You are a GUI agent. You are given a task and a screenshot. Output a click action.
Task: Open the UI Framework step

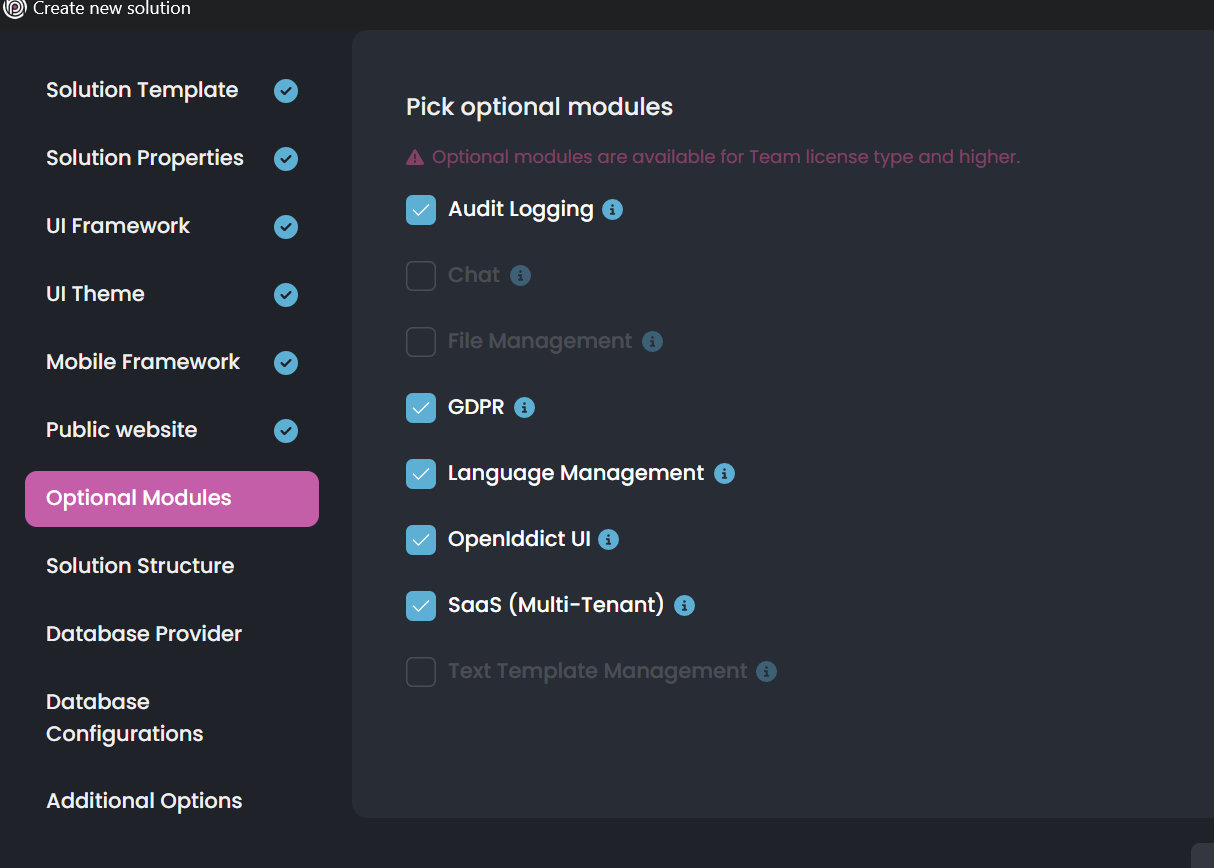coord(118,226)
